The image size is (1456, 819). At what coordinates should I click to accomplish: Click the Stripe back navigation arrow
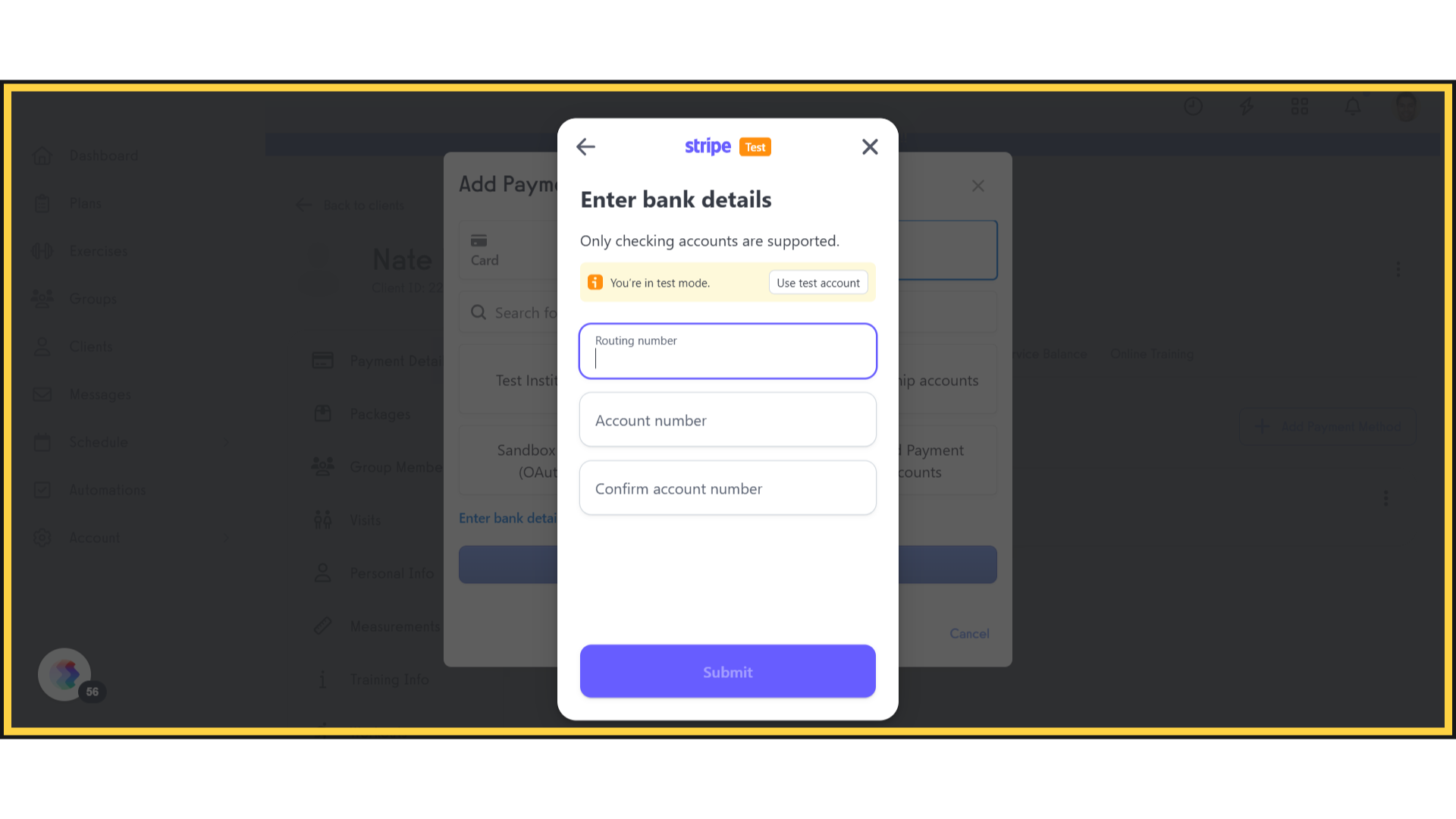(x=586, y=146)
